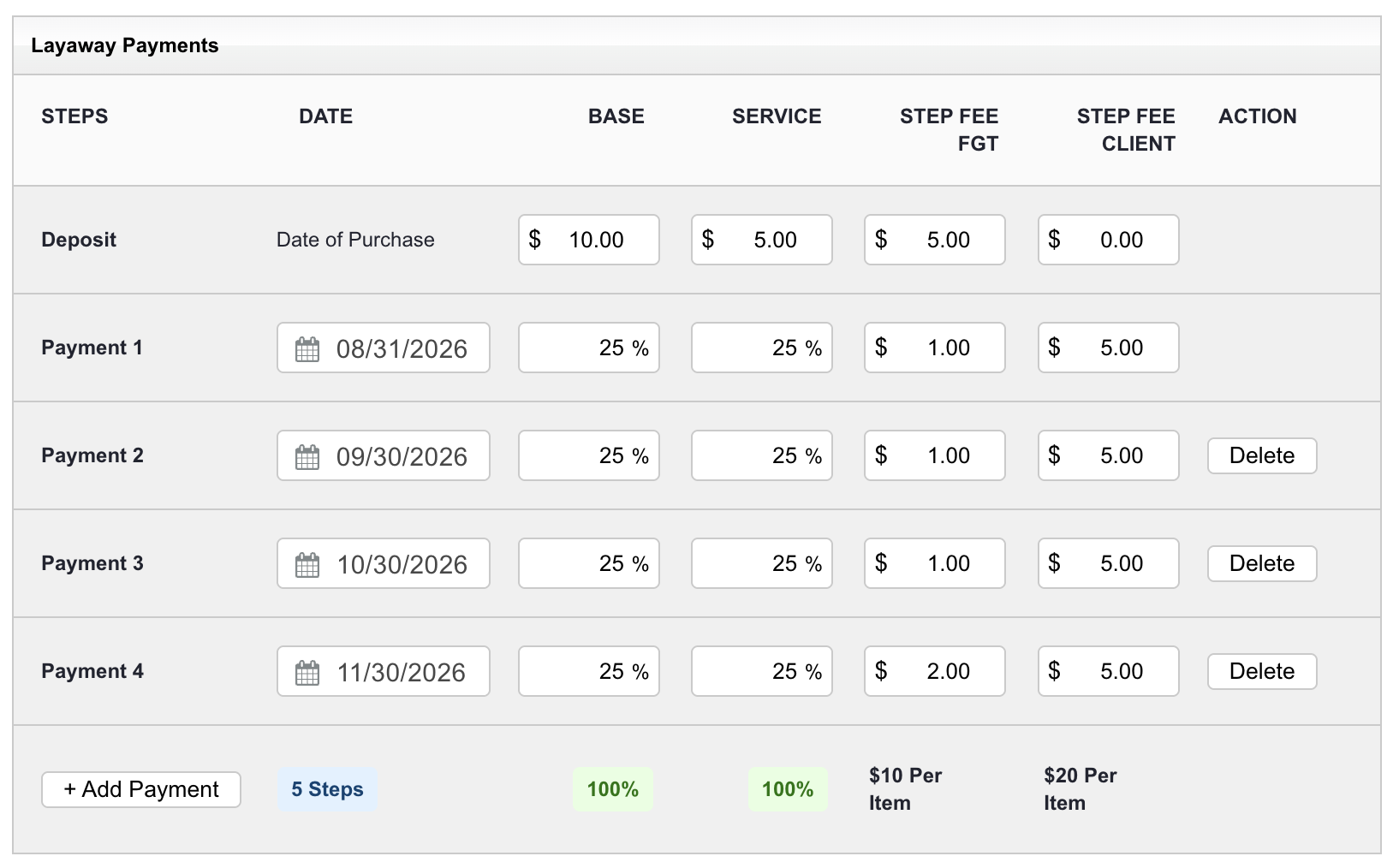Edit Payment 2 base percentage field
Screen dimensions: 1399x868
pyautogui.click(x=589, y=455)
